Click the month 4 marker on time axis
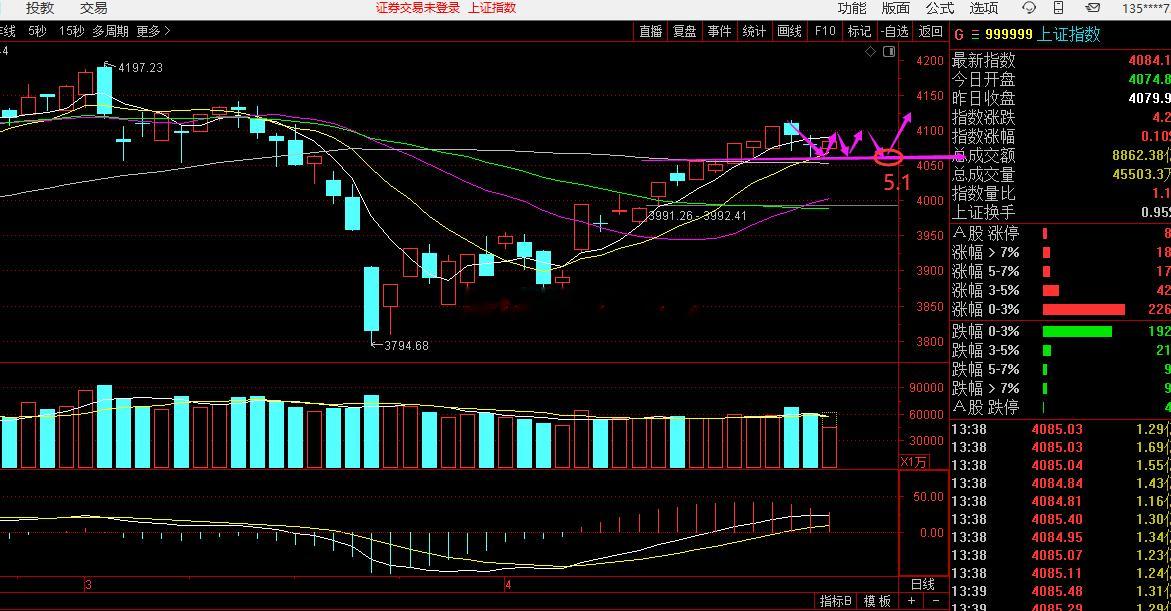Screen dimensions: 1171x611 [508, 585]
